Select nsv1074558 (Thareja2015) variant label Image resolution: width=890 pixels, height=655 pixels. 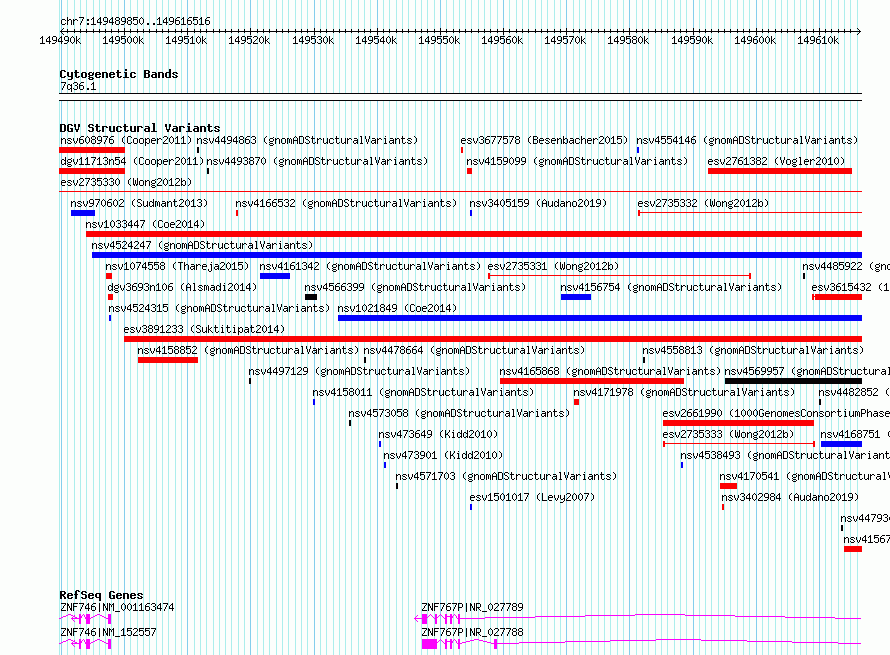(x=177, y=266)
